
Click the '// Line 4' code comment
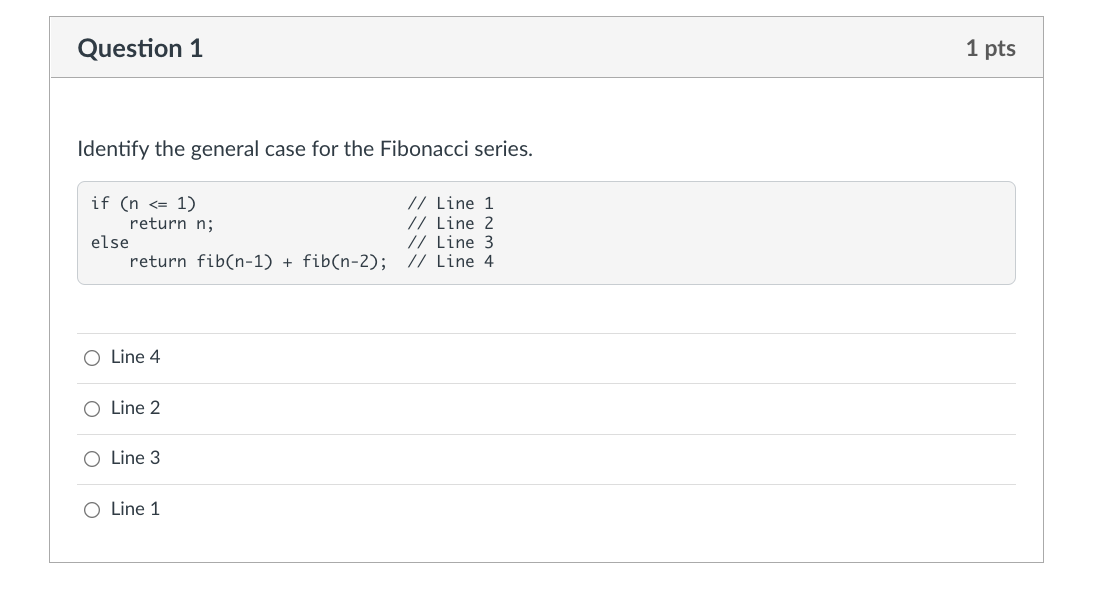[450, 262]
